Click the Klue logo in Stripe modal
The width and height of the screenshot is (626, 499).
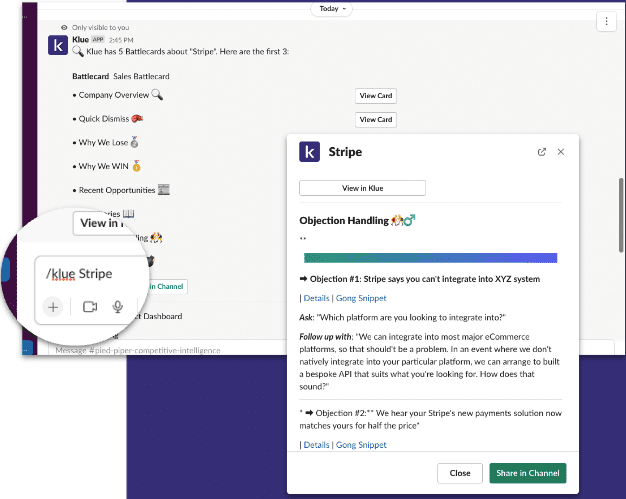pos(310,152)
